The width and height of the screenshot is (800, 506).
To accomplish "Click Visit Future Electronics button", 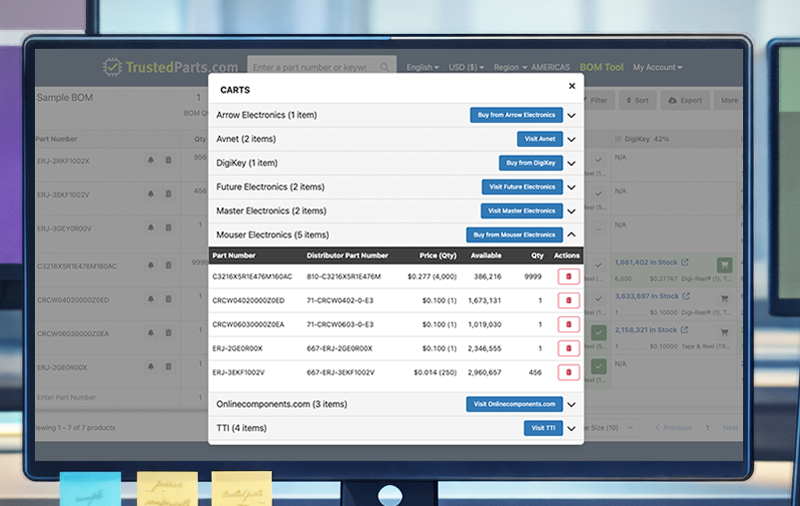I will point(522,187).
